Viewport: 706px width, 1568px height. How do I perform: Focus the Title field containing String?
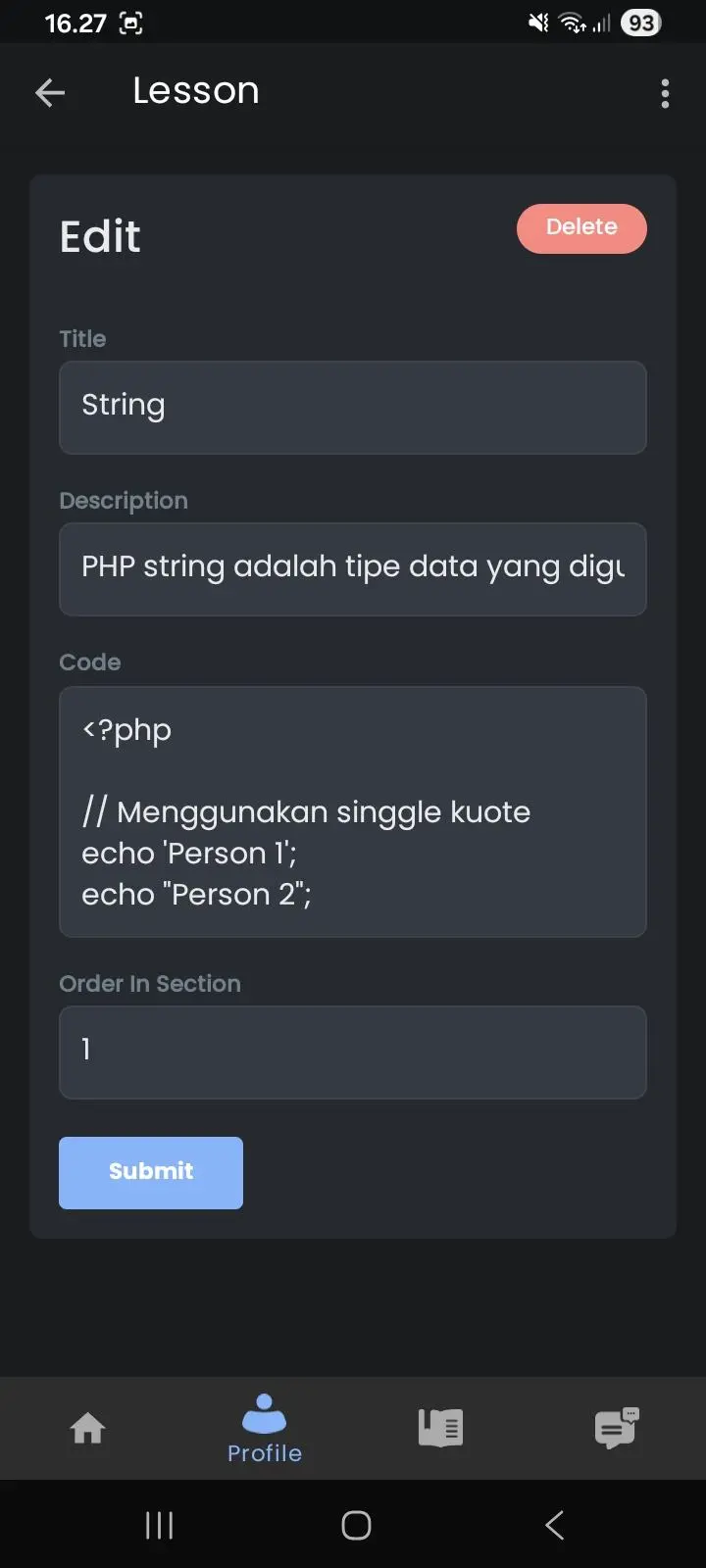tap(353, 408)
